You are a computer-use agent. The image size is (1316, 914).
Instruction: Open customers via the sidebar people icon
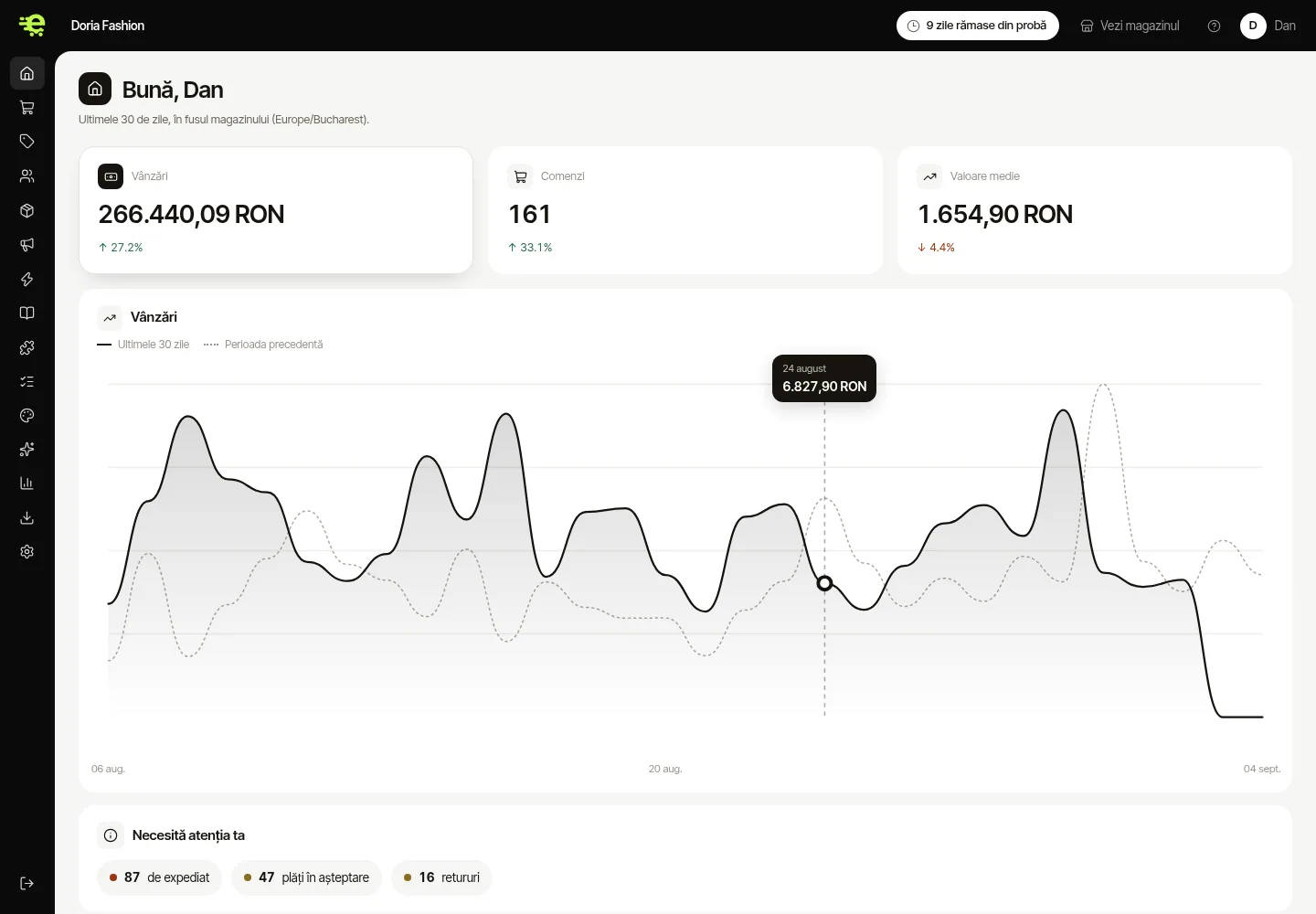[x=27, y=176]
